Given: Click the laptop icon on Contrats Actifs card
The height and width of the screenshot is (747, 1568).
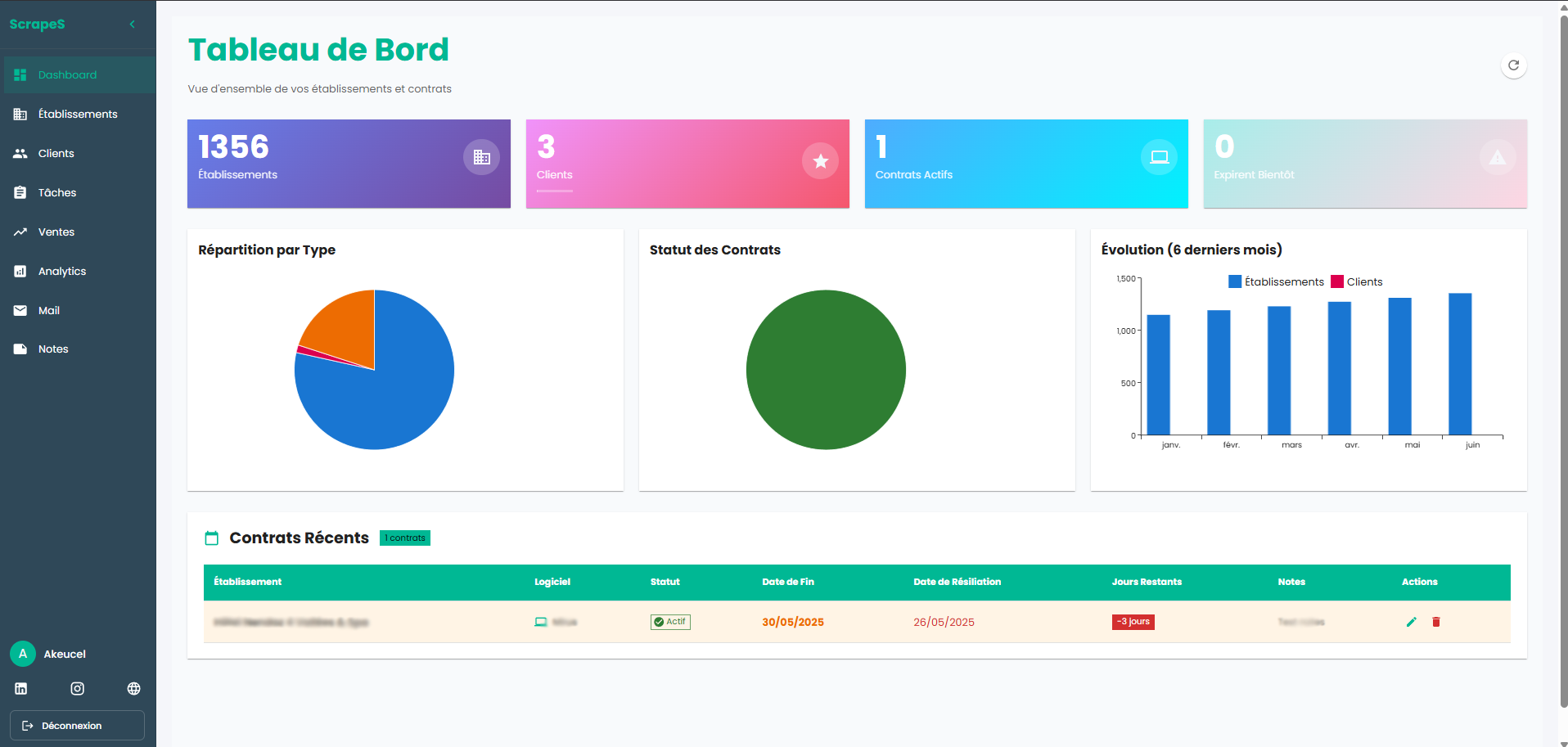Looking at the screenshot, I should (1159, 157).
